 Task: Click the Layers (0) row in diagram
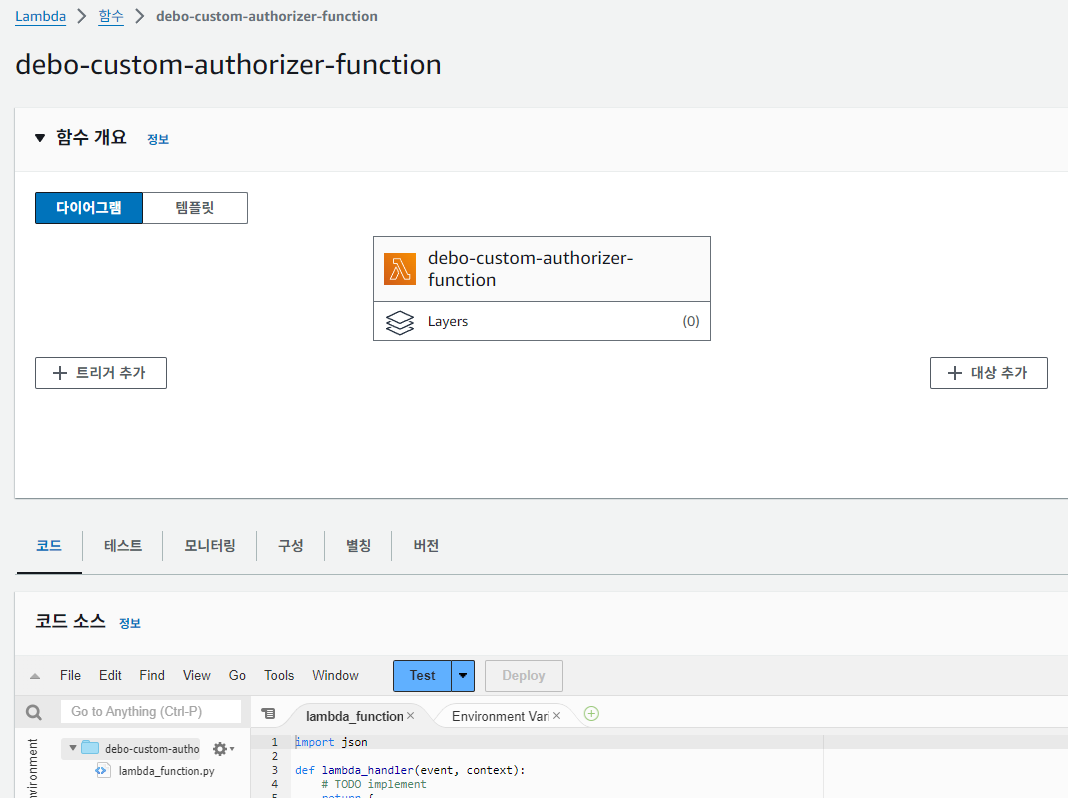(541, 321)
